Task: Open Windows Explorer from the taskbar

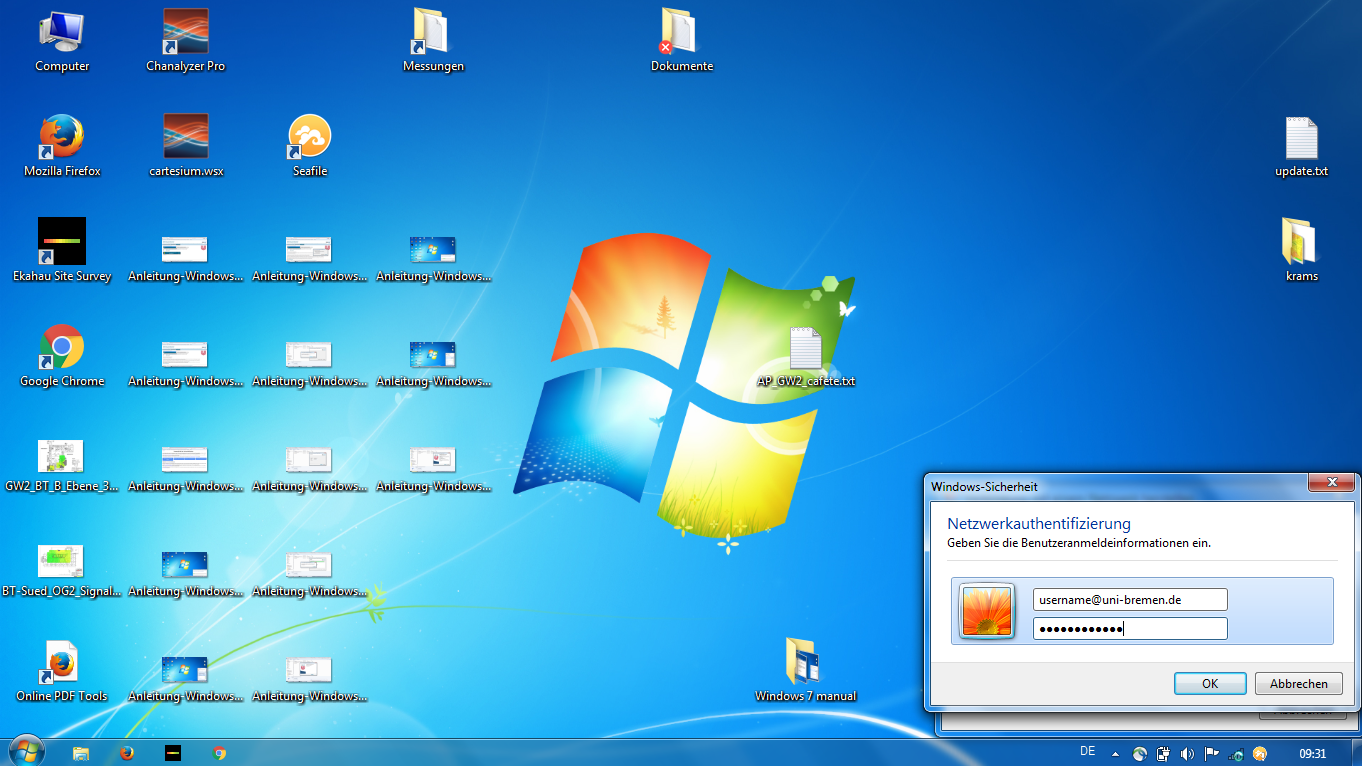Action: (81, 753)
